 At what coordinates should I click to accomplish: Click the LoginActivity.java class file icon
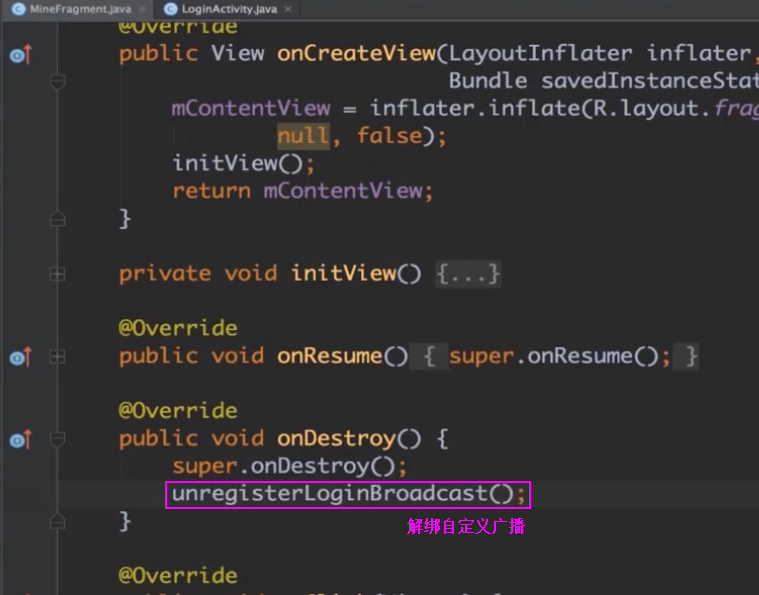tap(170, 9)
